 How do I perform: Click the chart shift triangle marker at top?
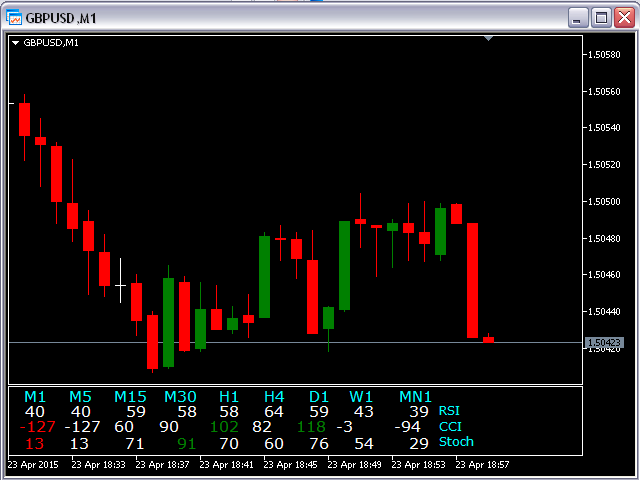pos(489,38)
